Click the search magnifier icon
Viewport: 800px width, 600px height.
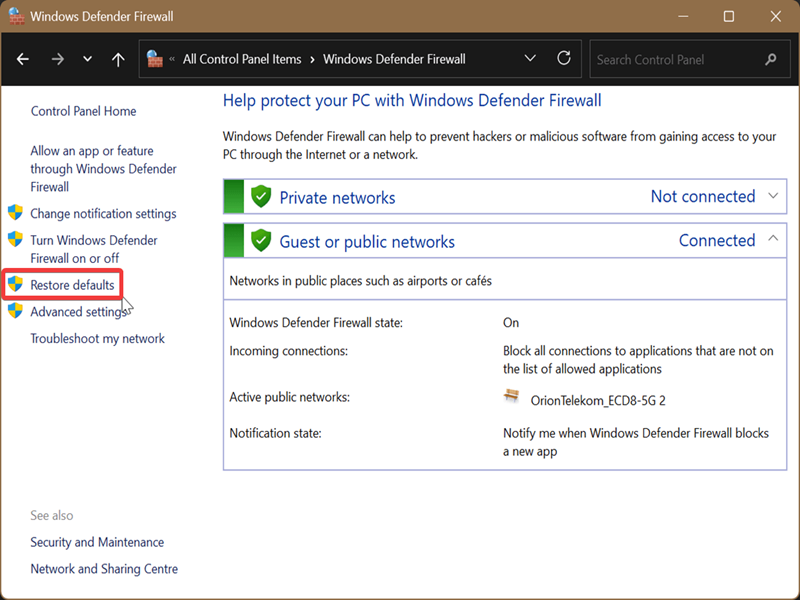[x=771, y=60]
